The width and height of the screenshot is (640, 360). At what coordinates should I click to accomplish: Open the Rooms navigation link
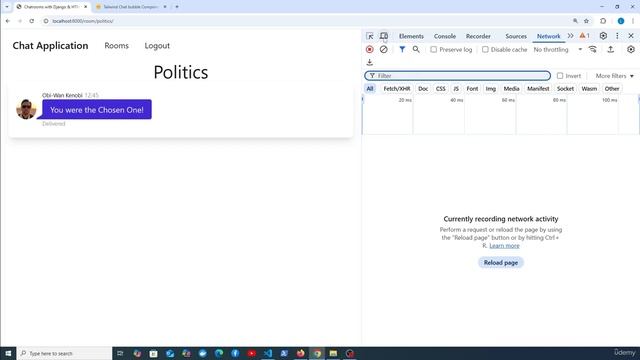116,46
